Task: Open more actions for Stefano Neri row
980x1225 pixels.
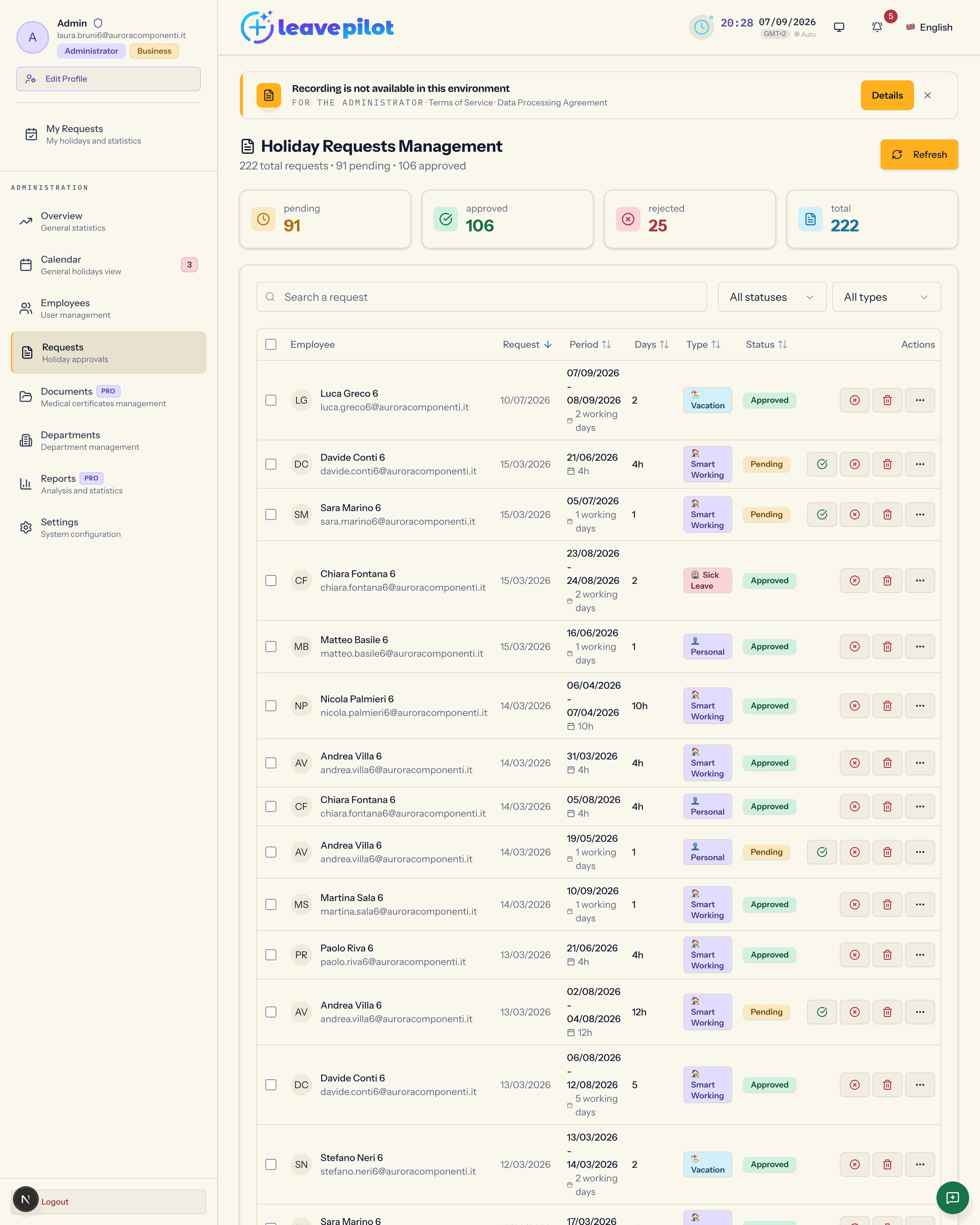Action: coord(920,1164)
